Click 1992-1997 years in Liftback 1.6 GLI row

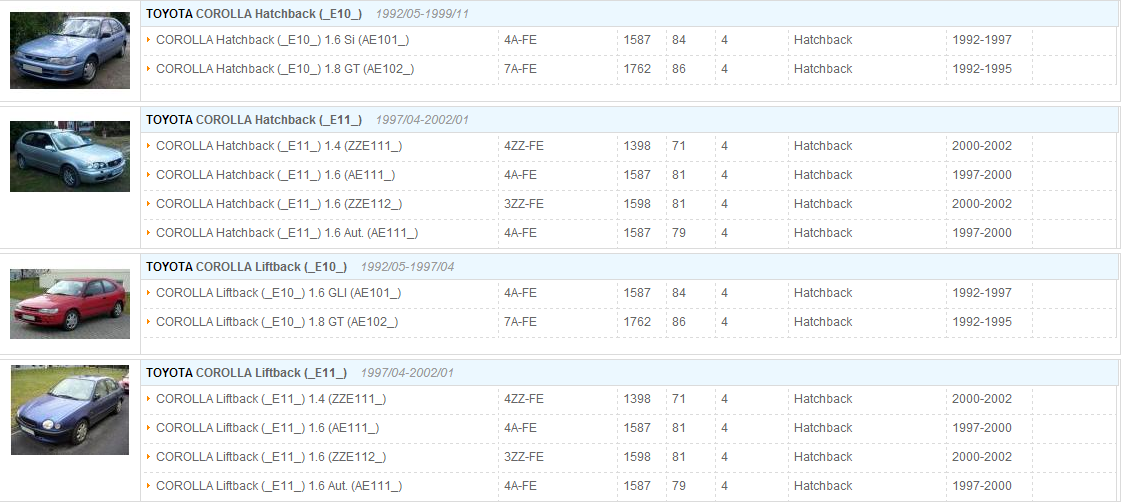[982, 293]
